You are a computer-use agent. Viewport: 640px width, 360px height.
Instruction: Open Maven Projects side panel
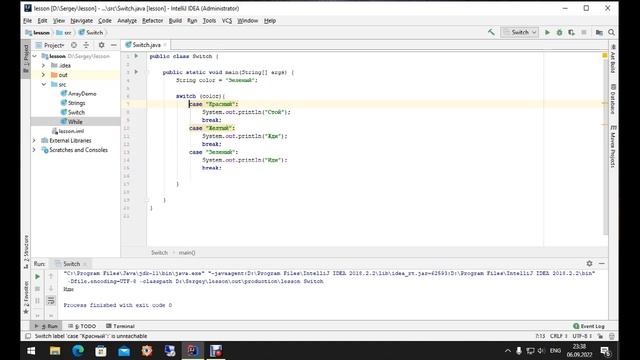pyautogui.click(x=613, y=146)
